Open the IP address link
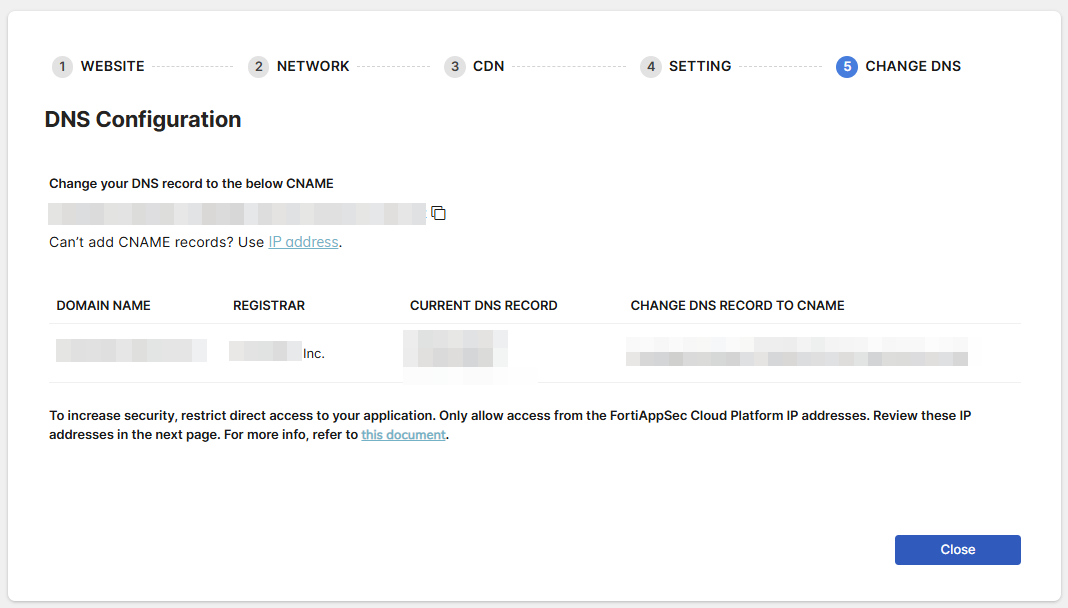Viewport: 1068px width, 608px height. point(303,242)
